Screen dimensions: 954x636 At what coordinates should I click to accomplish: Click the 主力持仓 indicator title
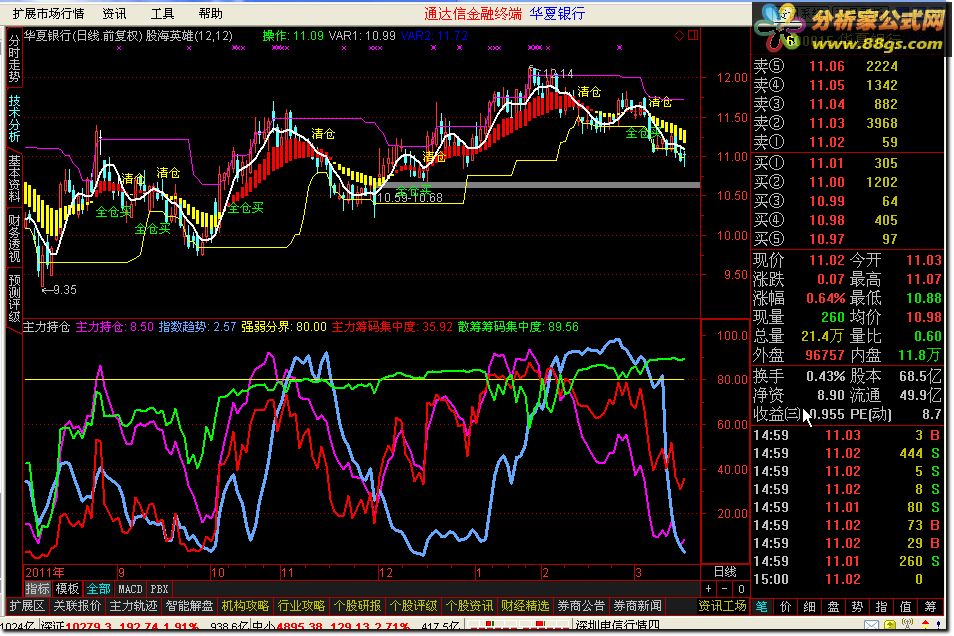click(x=47, y=327)
